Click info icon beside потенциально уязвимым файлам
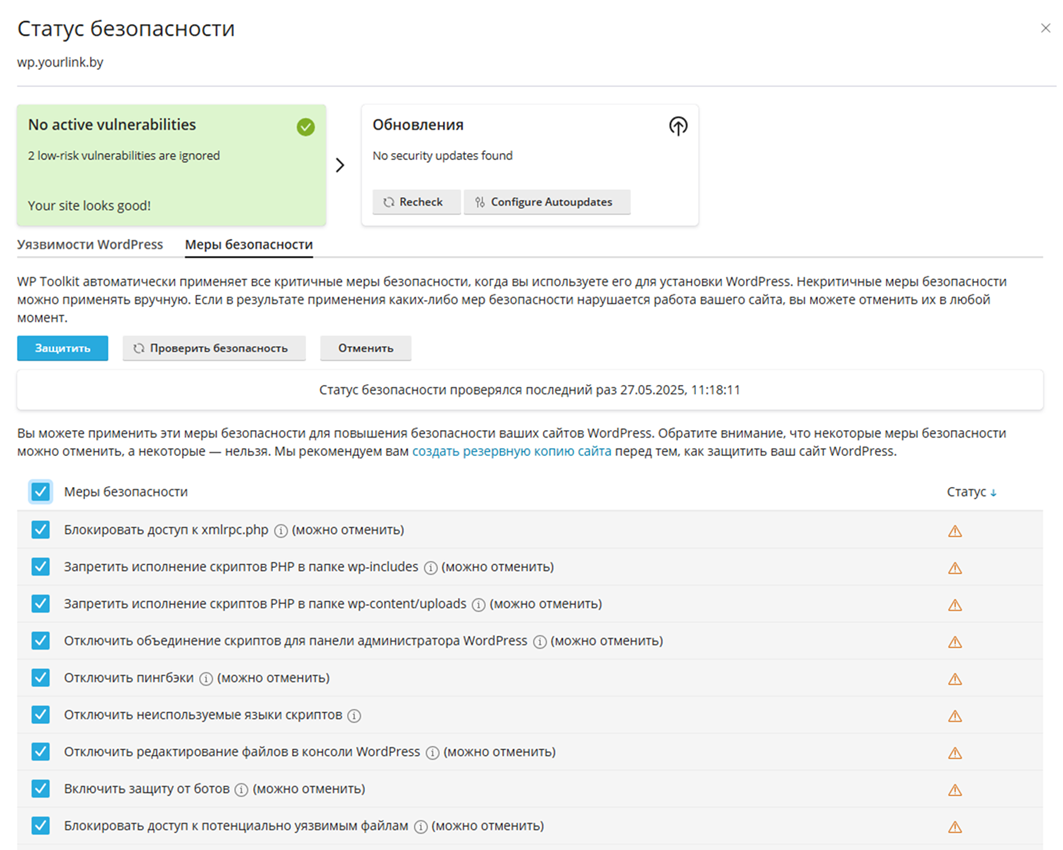 coord(420,827)
